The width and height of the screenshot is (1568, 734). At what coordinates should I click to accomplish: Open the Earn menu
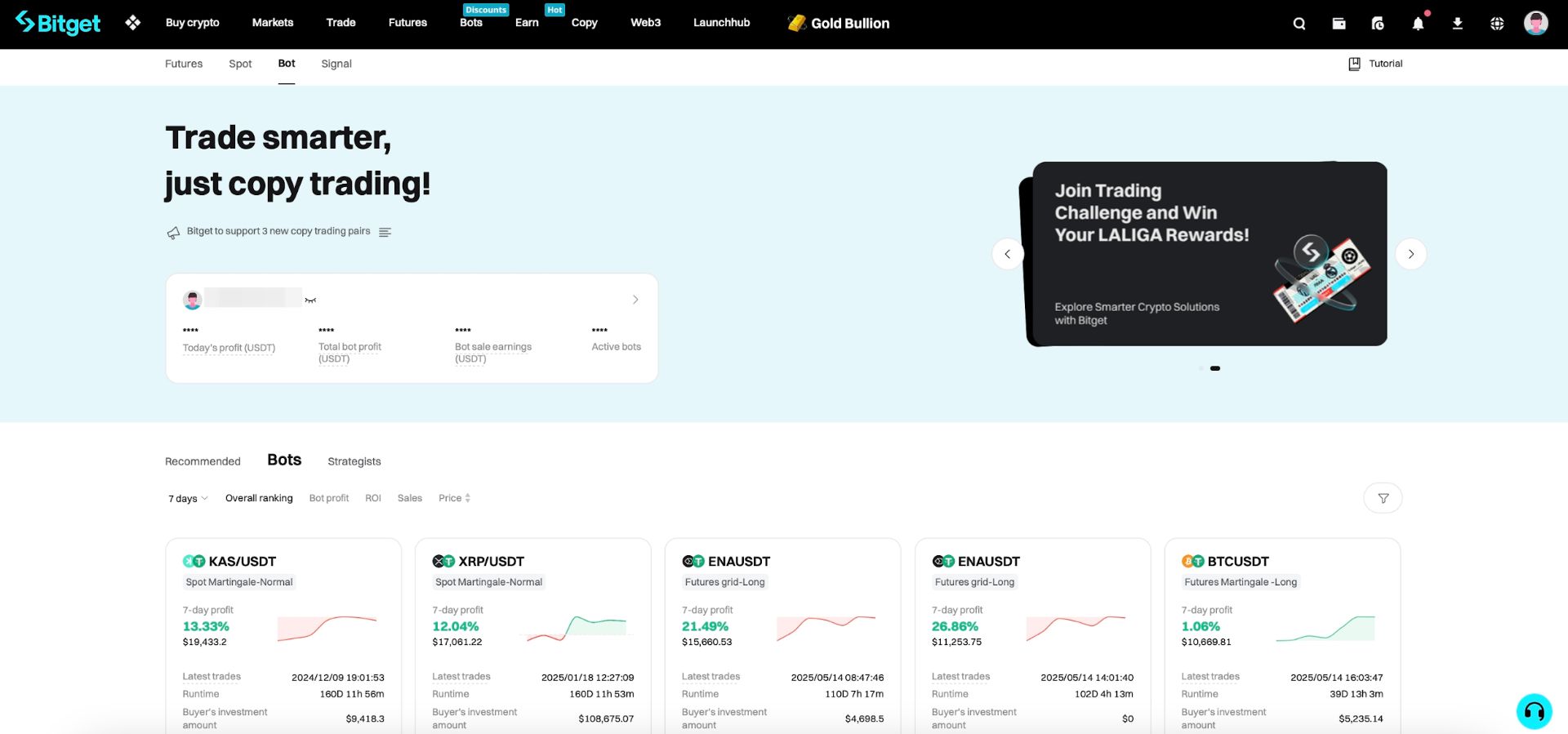point(527,23)
